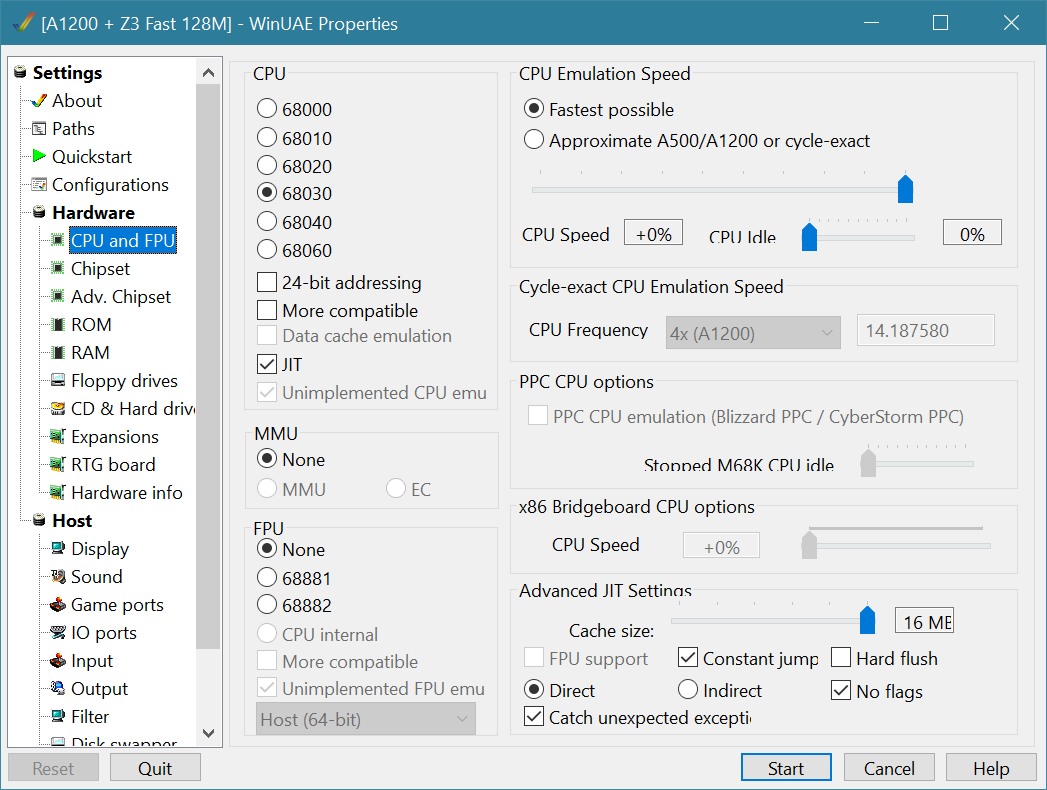Select the Paths settings page
The image size is (1047, 790).
click(73, 129)
